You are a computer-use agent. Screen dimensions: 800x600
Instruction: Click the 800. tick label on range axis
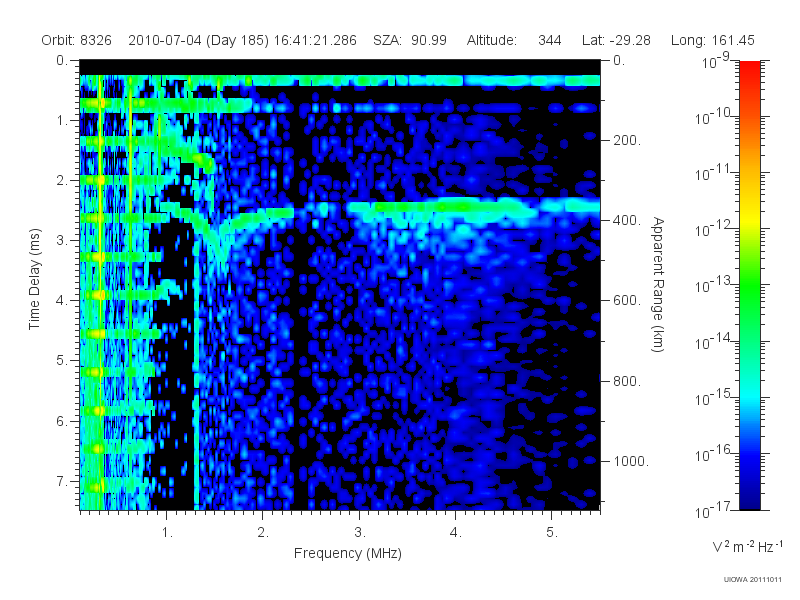(627, 381)
